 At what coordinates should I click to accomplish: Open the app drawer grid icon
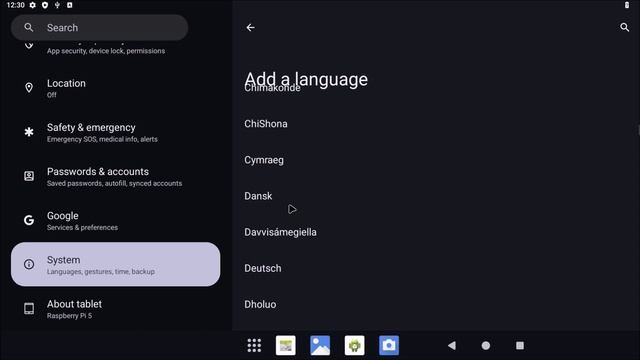[254, 345]
